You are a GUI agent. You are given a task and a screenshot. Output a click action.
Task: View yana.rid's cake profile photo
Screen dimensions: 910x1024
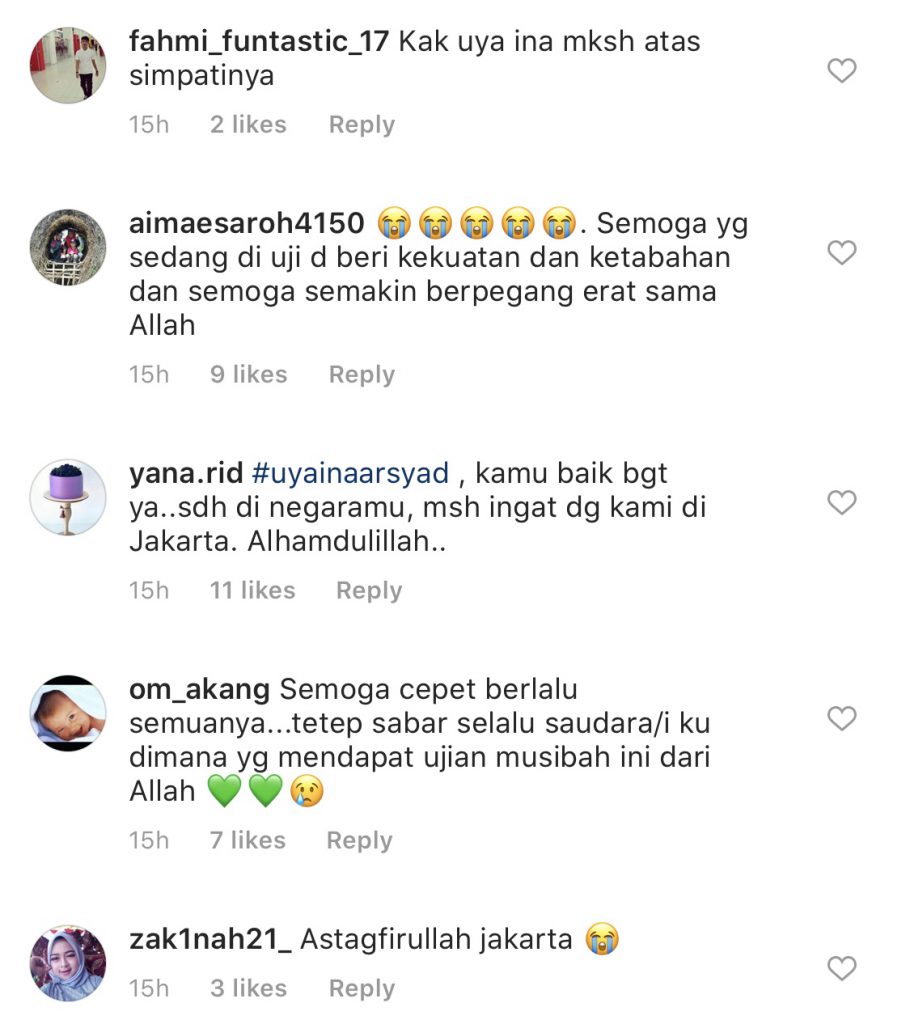click(x=68, y=497)
